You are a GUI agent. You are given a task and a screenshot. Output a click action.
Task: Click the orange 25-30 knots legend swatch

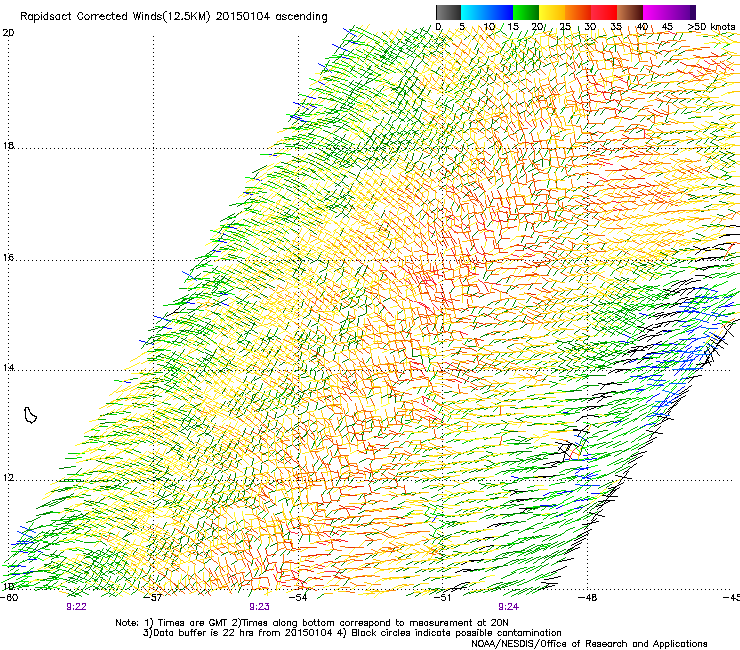point(578,12)
